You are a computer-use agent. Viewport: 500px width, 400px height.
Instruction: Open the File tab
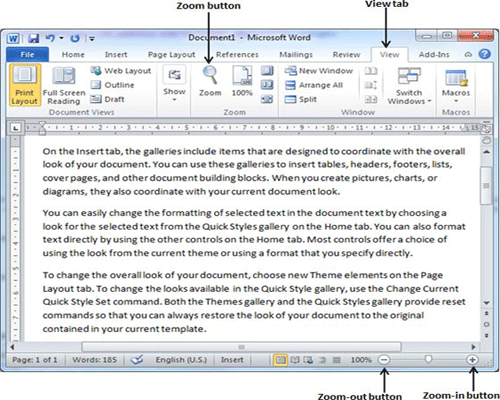pos(27,55)
